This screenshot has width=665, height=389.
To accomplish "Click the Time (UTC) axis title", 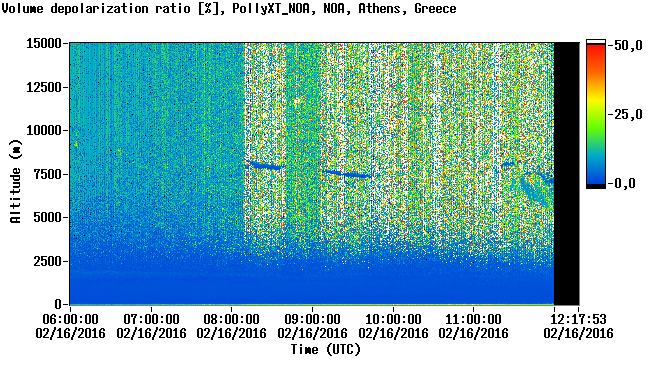I will click(325, 350).
